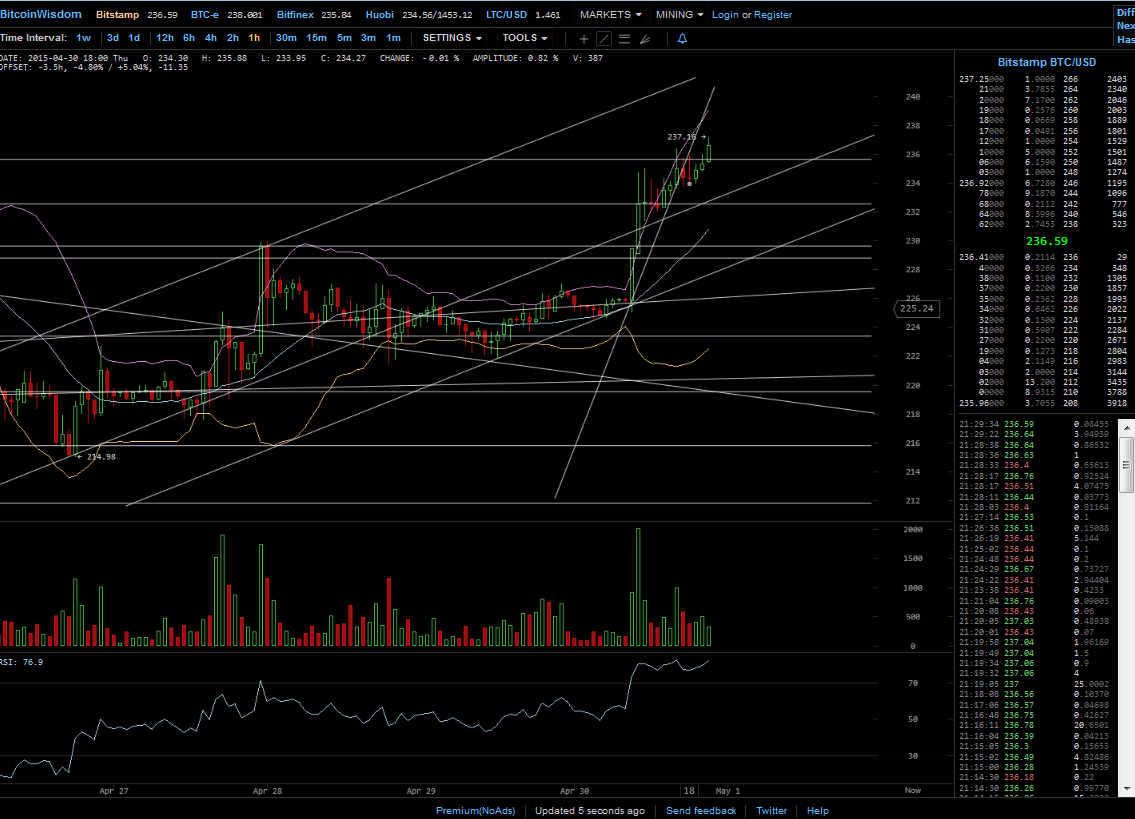Select the Fibonacci retracement lines tool
The width and height of the screenshot is (1135, 819).
[624, 38]
